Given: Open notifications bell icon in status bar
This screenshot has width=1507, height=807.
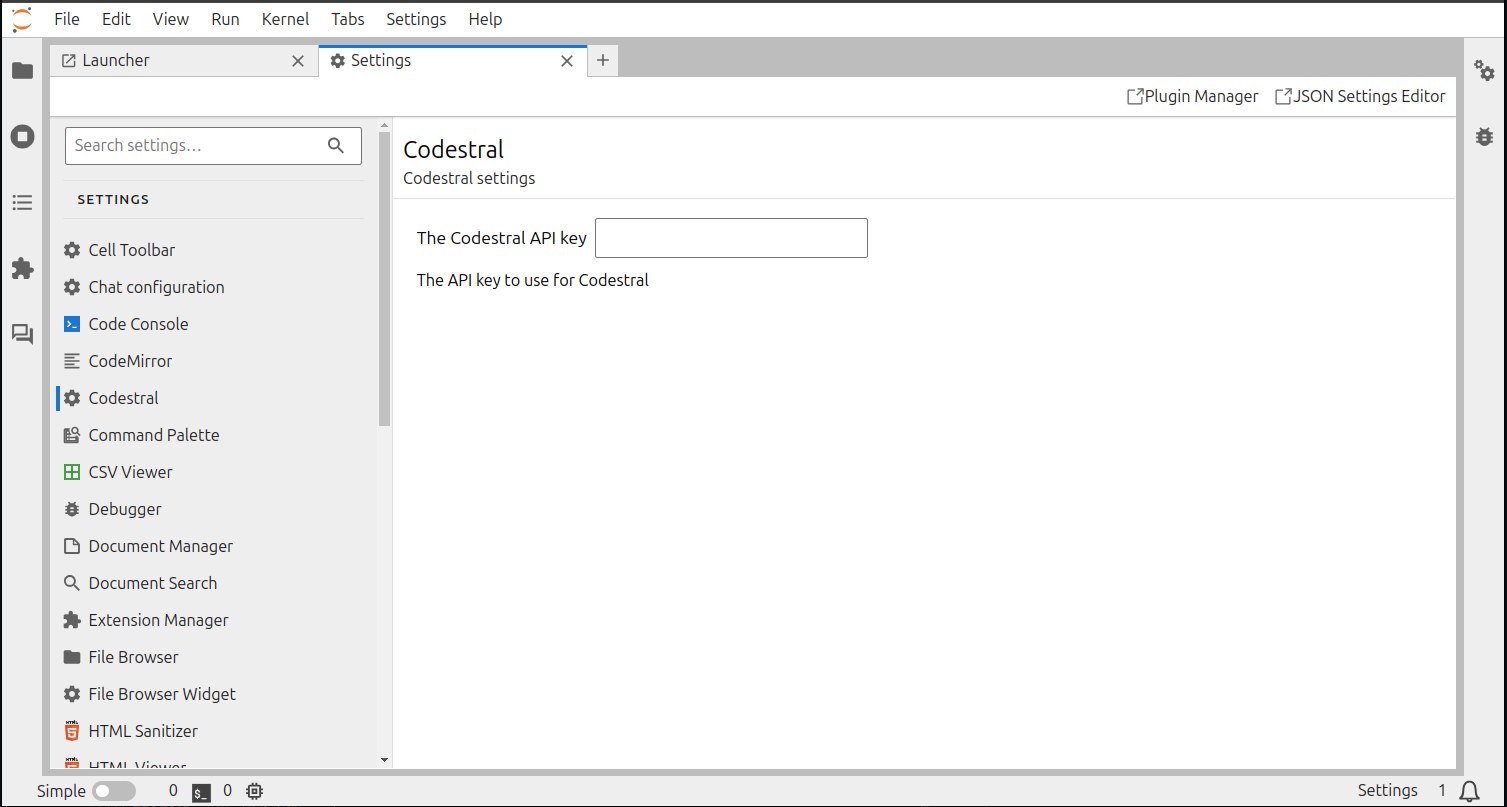Looking at the screenshot, I should click(1469, 792).
